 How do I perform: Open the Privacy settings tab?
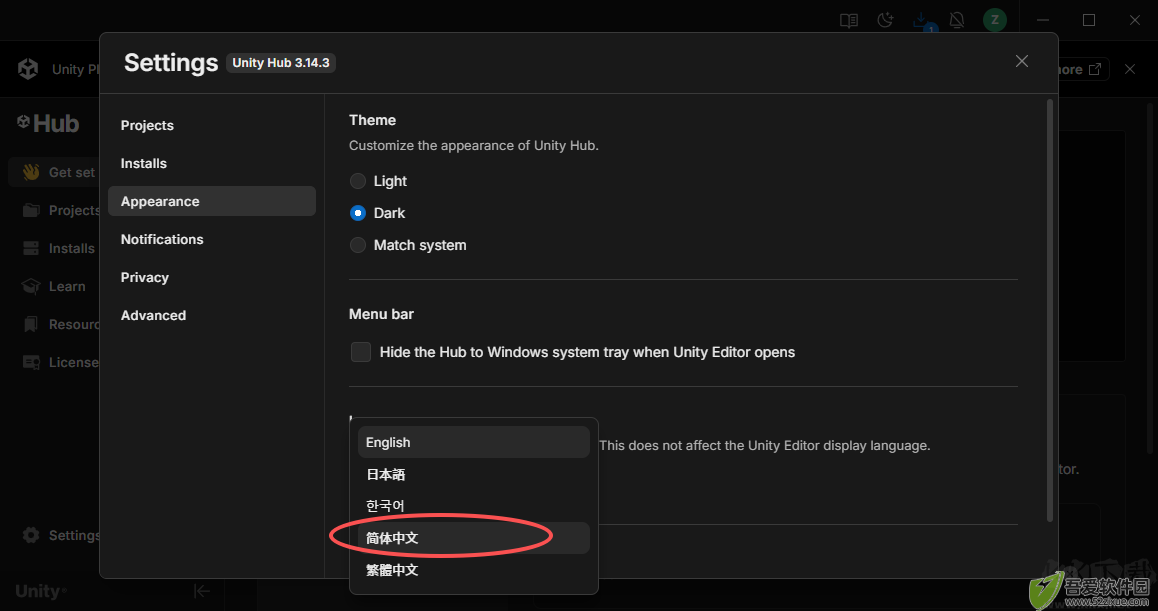coord(212,277)
